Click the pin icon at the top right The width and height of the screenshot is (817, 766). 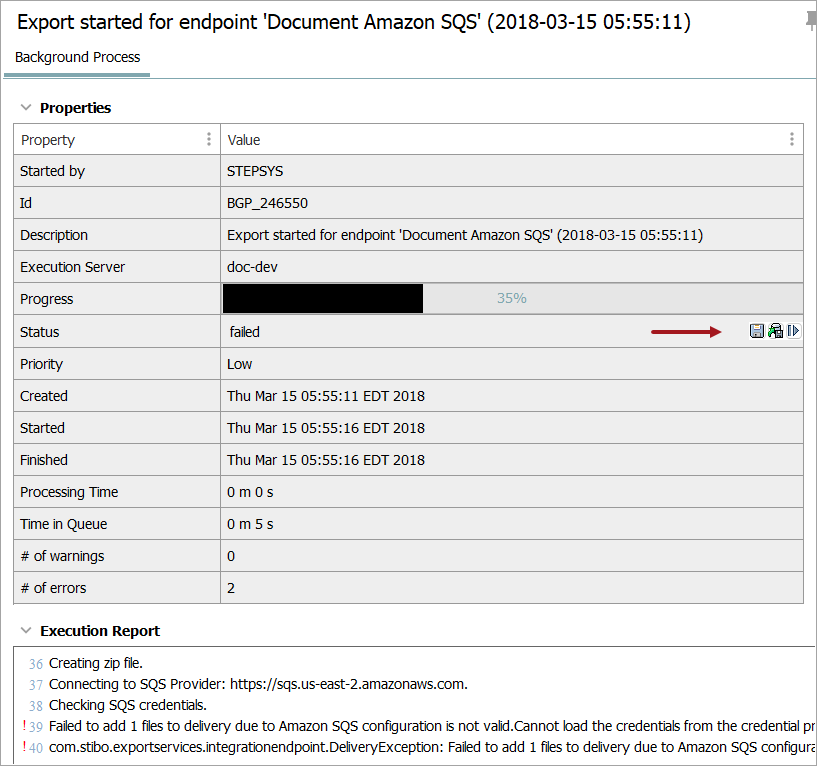(810, 22)
